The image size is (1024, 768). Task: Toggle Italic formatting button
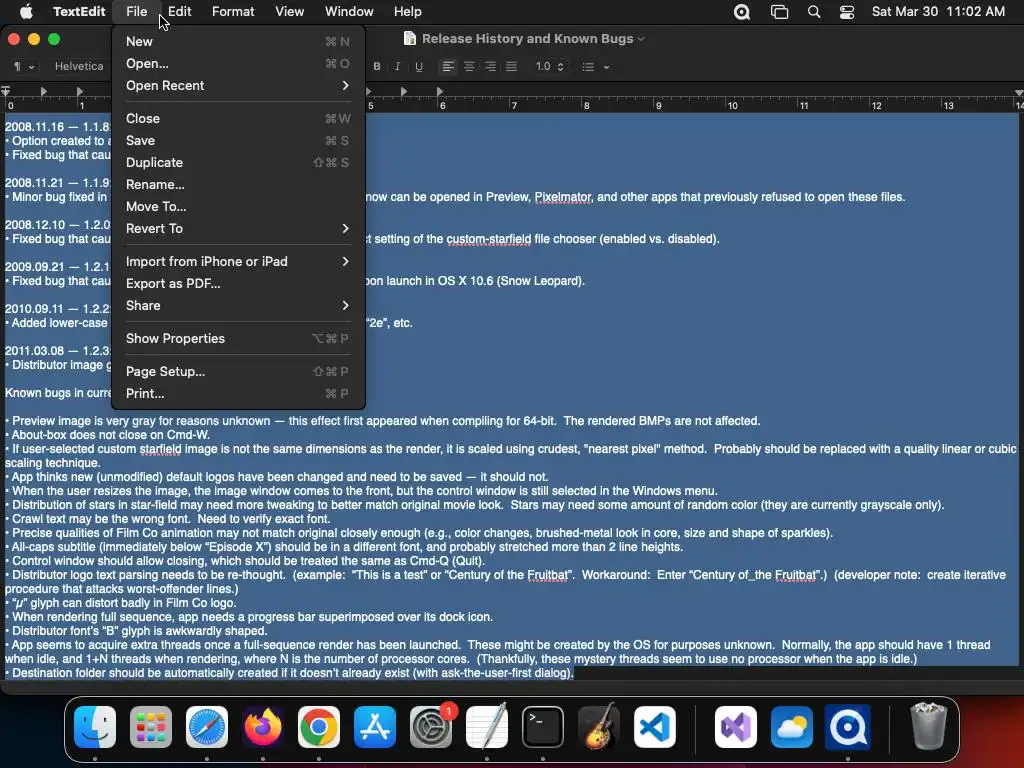pos(397,66)
